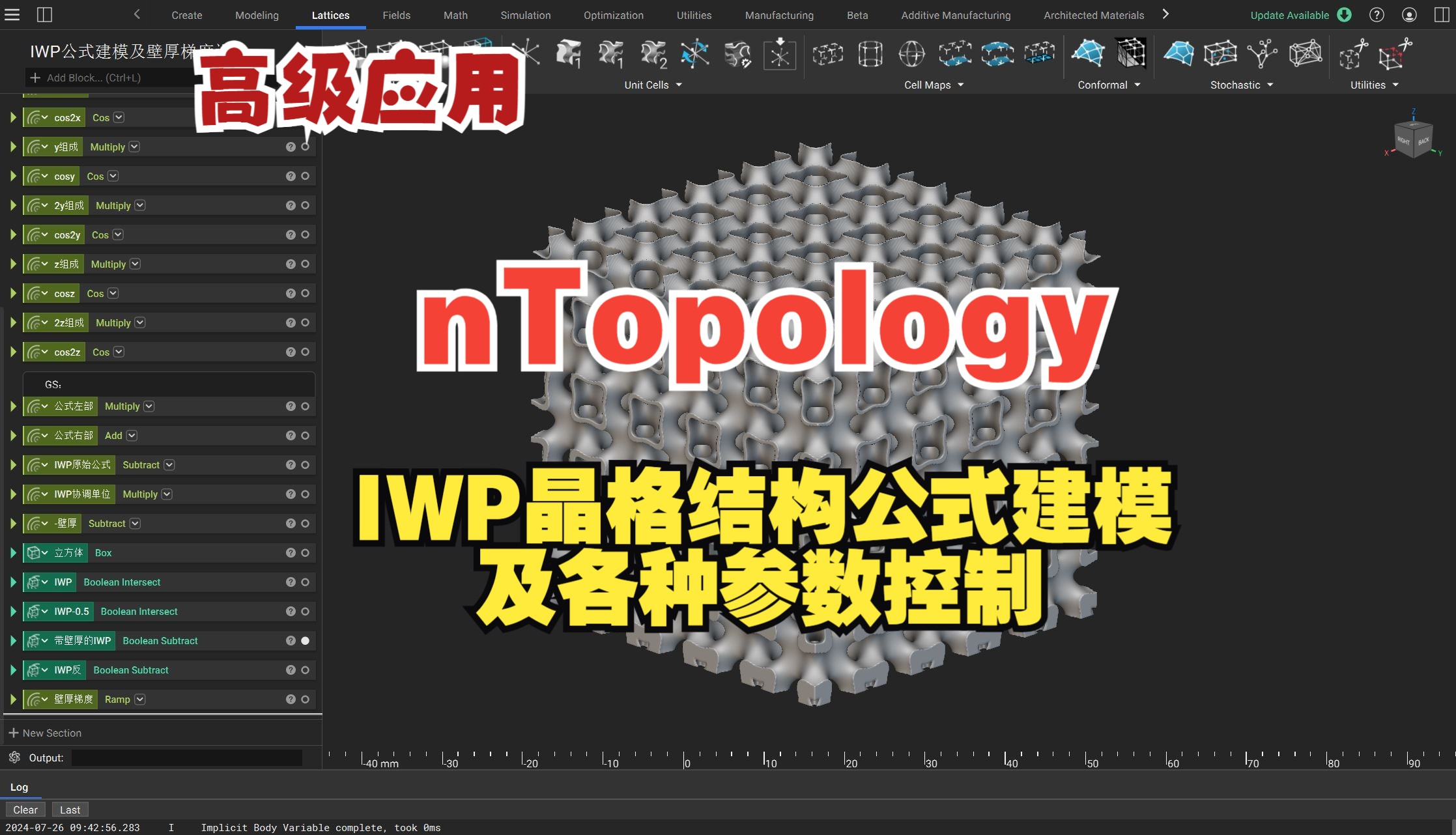Click the view orientation cube
The height and width of the screenshot is (835, 1456).
1412,139
